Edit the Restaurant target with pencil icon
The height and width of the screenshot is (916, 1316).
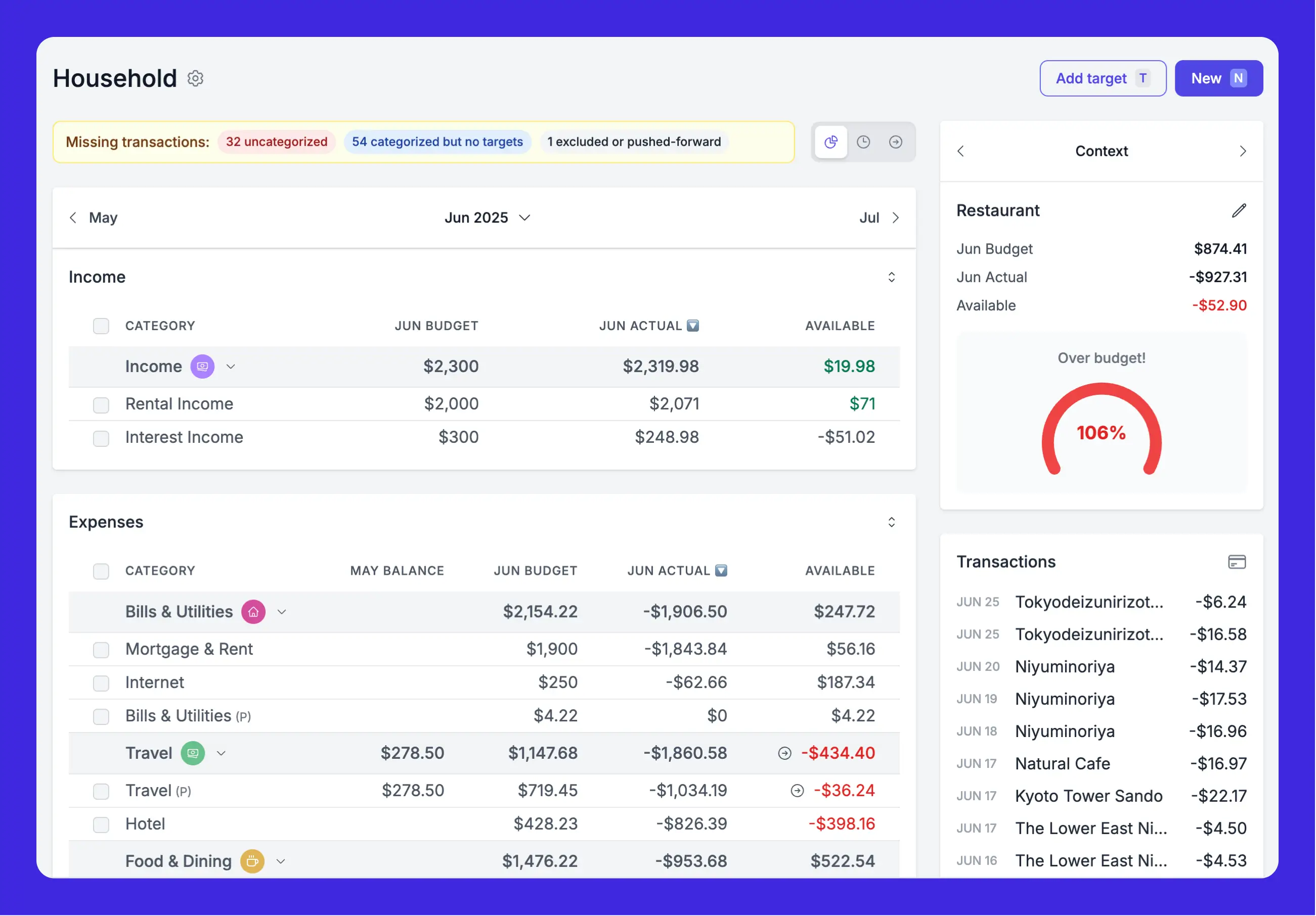[x=1239, y=211]
